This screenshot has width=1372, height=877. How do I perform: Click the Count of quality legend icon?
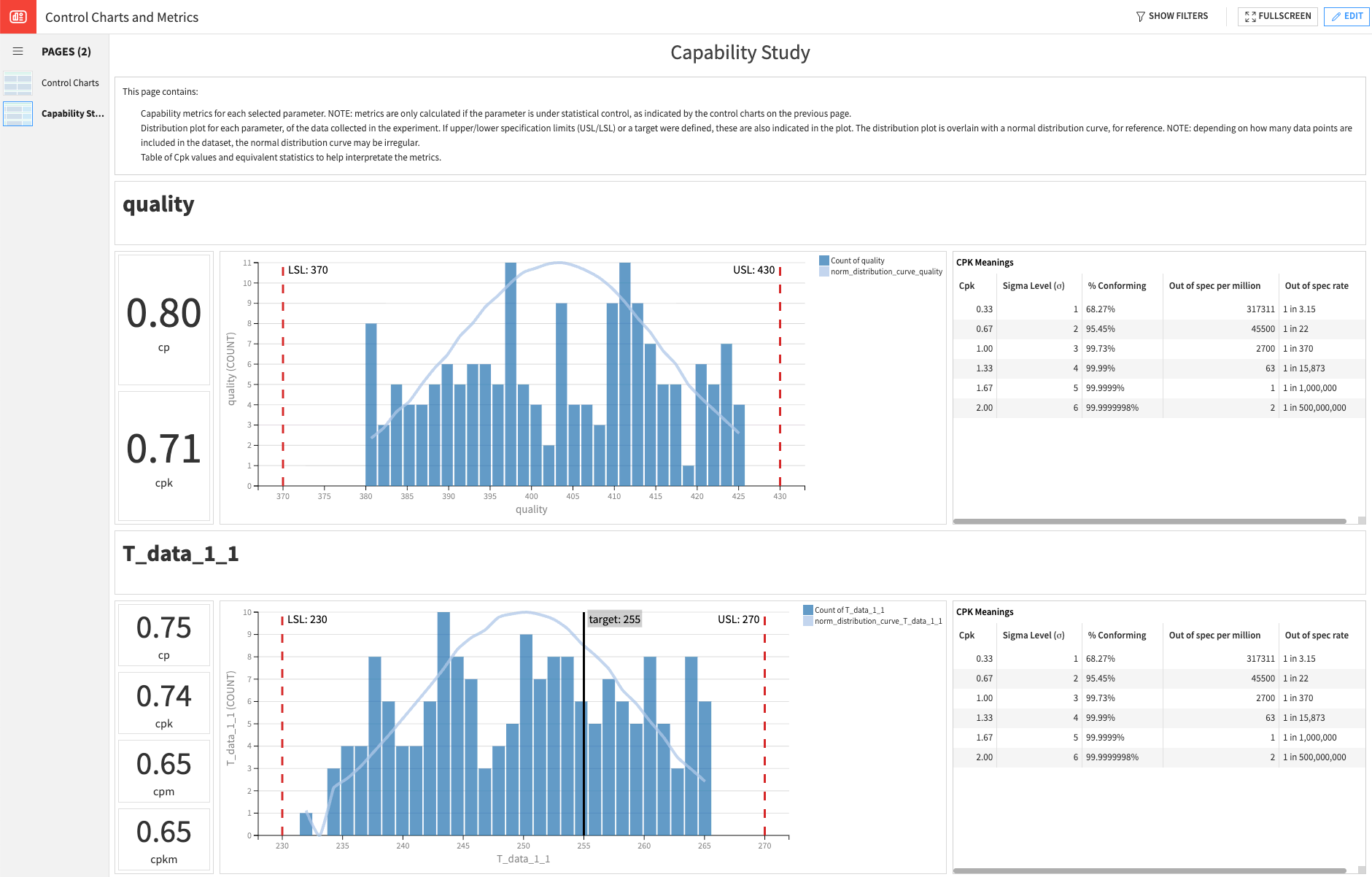(824, 260)
